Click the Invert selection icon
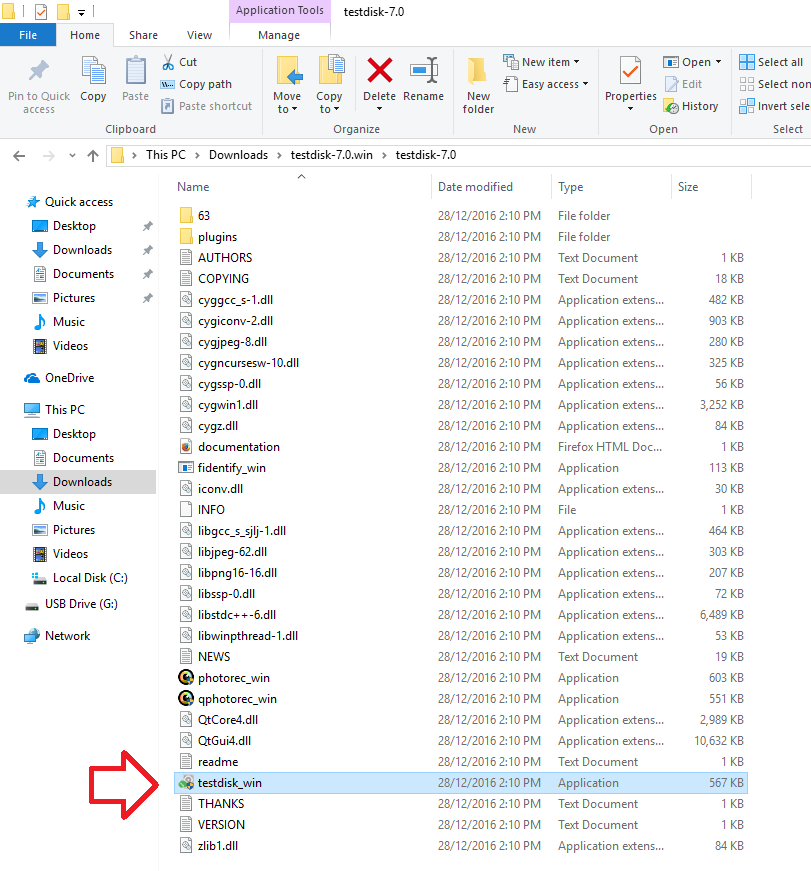The height and width of the screenshot is (871, 811). pyautogui.click(x=747, y=106)
